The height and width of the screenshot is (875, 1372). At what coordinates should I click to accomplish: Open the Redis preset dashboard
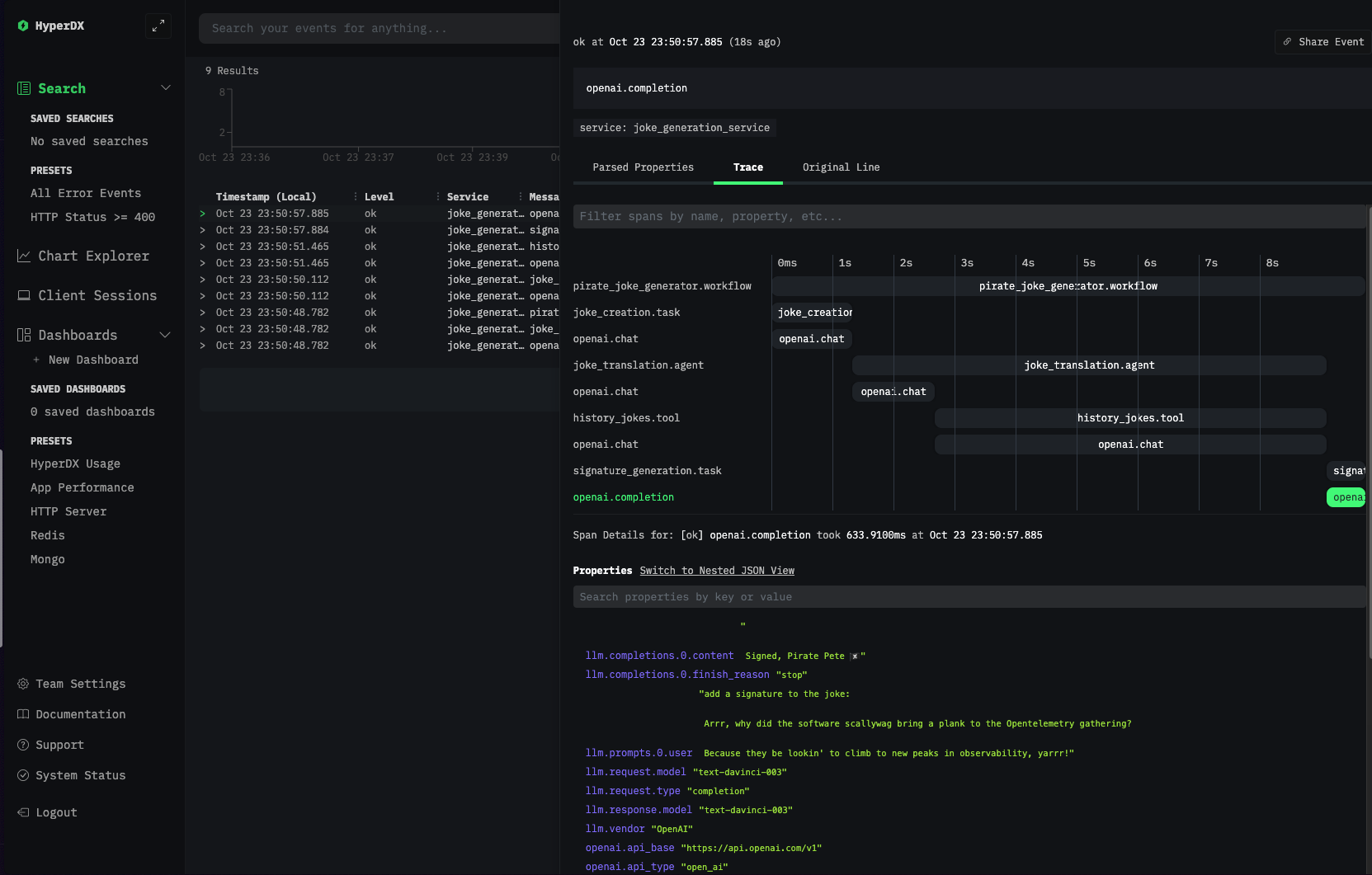click(48, 535)
